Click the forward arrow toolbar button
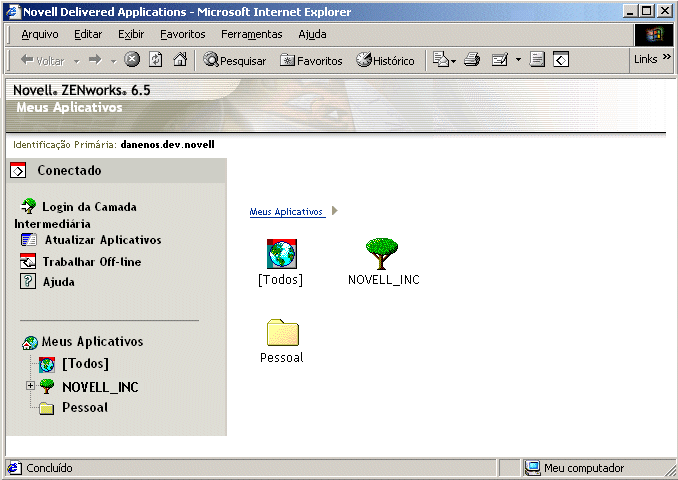This screenshot has height=480, width=678. 95,60
